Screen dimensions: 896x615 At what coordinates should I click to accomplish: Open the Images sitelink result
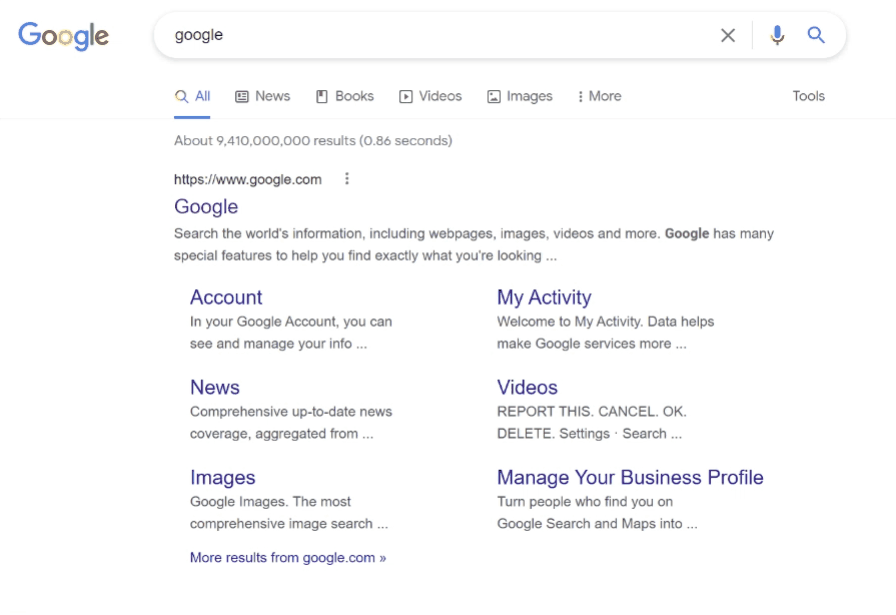(222, 478)
